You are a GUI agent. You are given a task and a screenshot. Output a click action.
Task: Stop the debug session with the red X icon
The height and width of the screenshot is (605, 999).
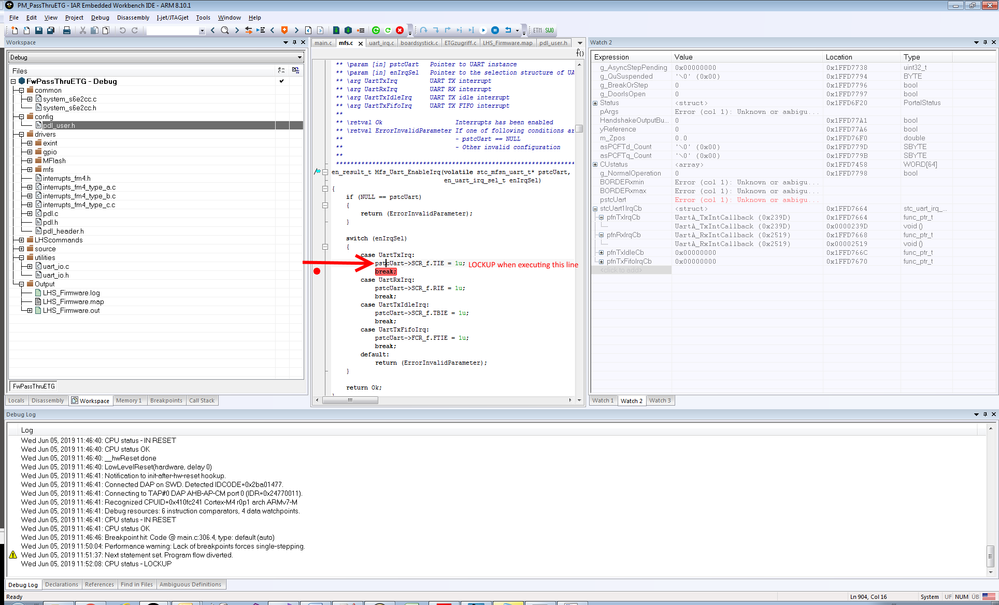tap(399, 29)
